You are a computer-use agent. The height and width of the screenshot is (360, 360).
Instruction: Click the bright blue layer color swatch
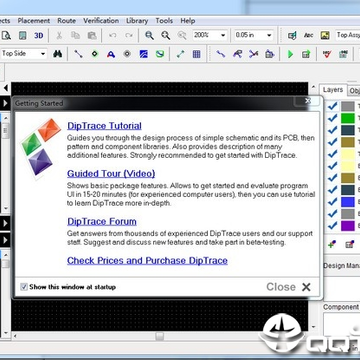click(348, 202)
